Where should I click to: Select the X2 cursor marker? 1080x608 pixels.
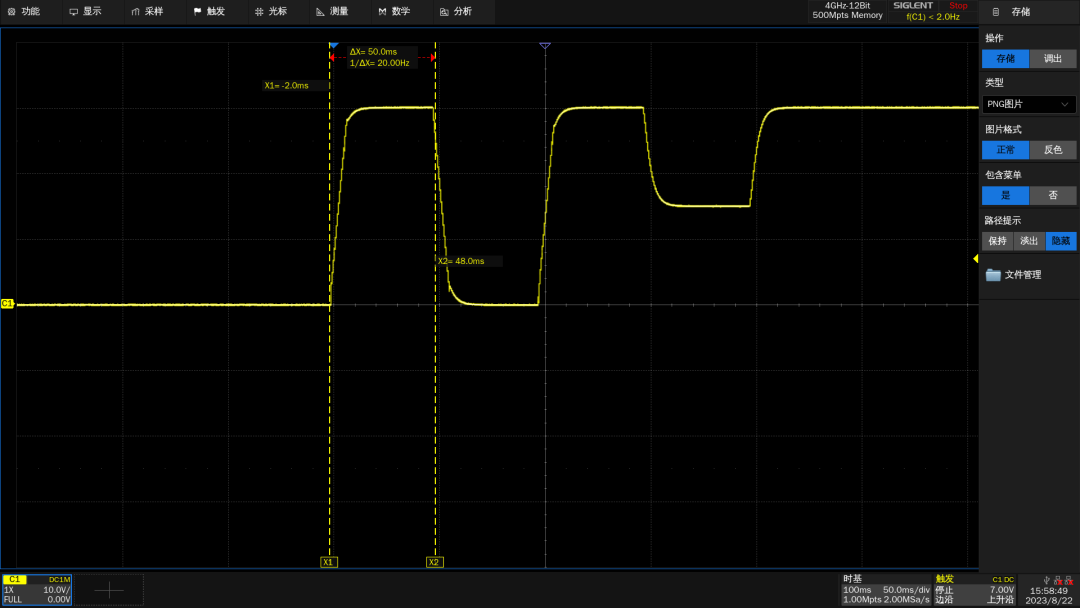[x=434, y=562]
